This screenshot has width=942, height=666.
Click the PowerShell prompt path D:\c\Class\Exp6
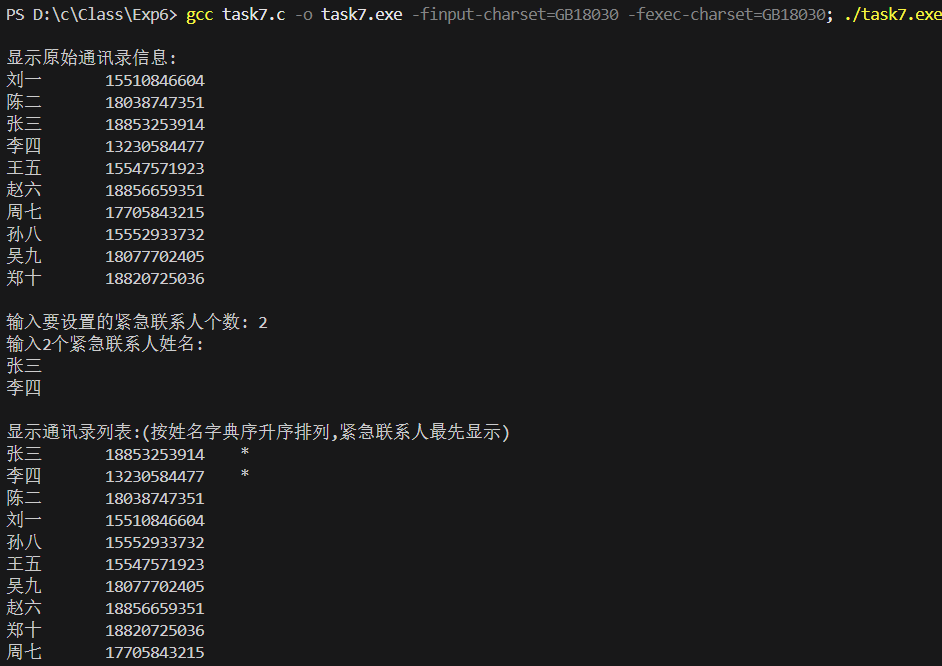point(101,14)
